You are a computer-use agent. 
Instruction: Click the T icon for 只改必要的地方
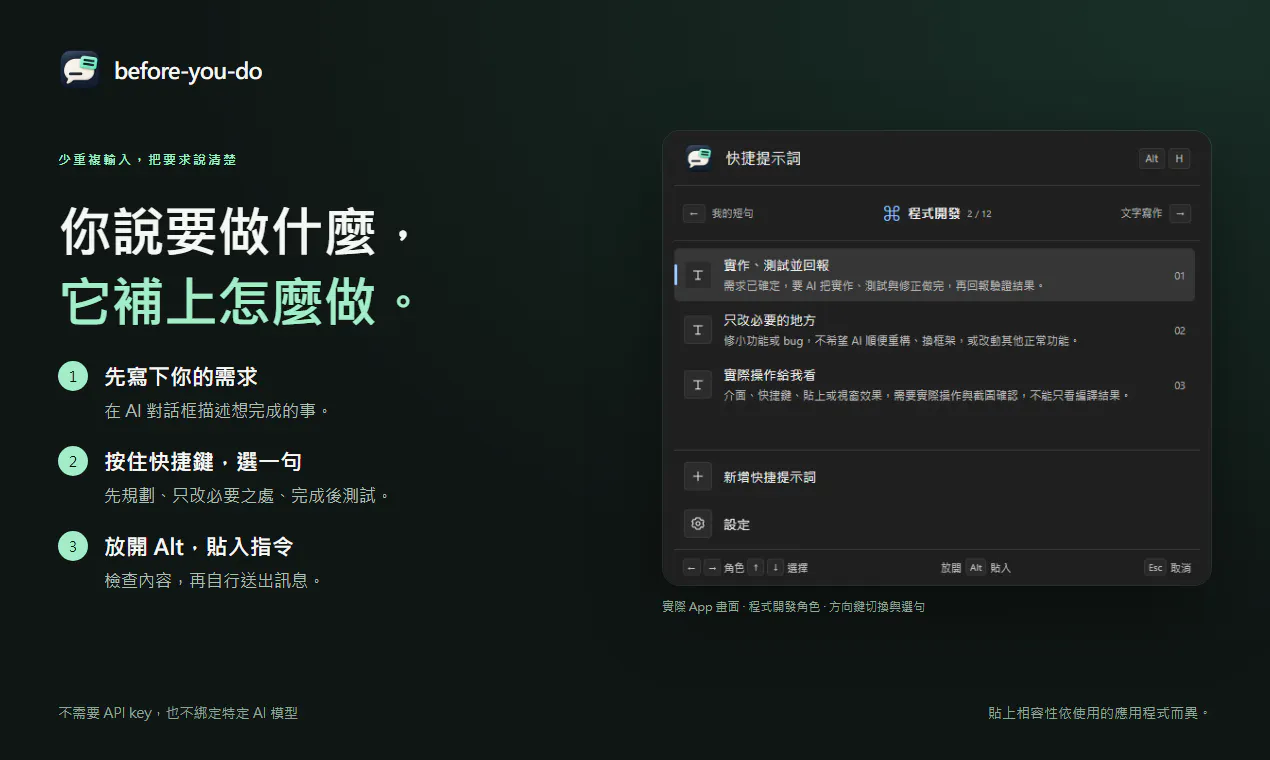[698, 330]
